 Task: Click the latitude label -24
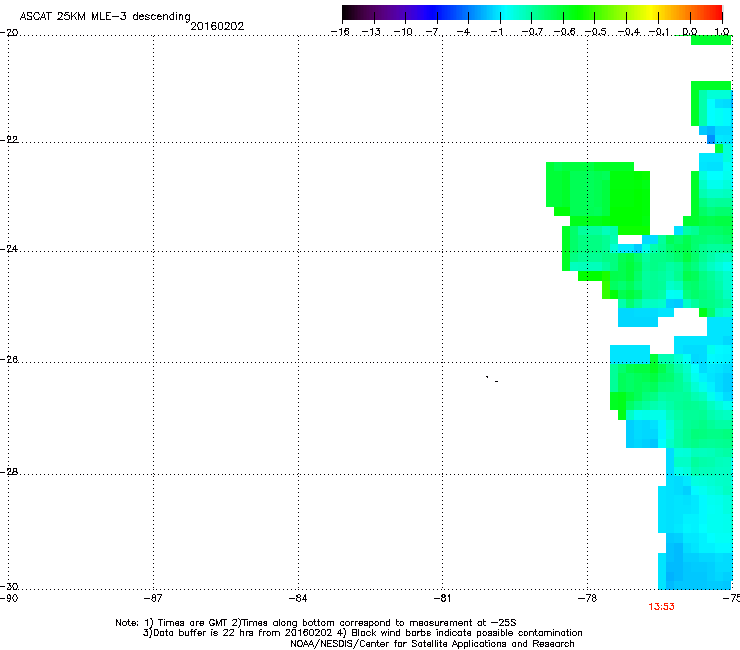pyautogui.click(x=9, y=249)
